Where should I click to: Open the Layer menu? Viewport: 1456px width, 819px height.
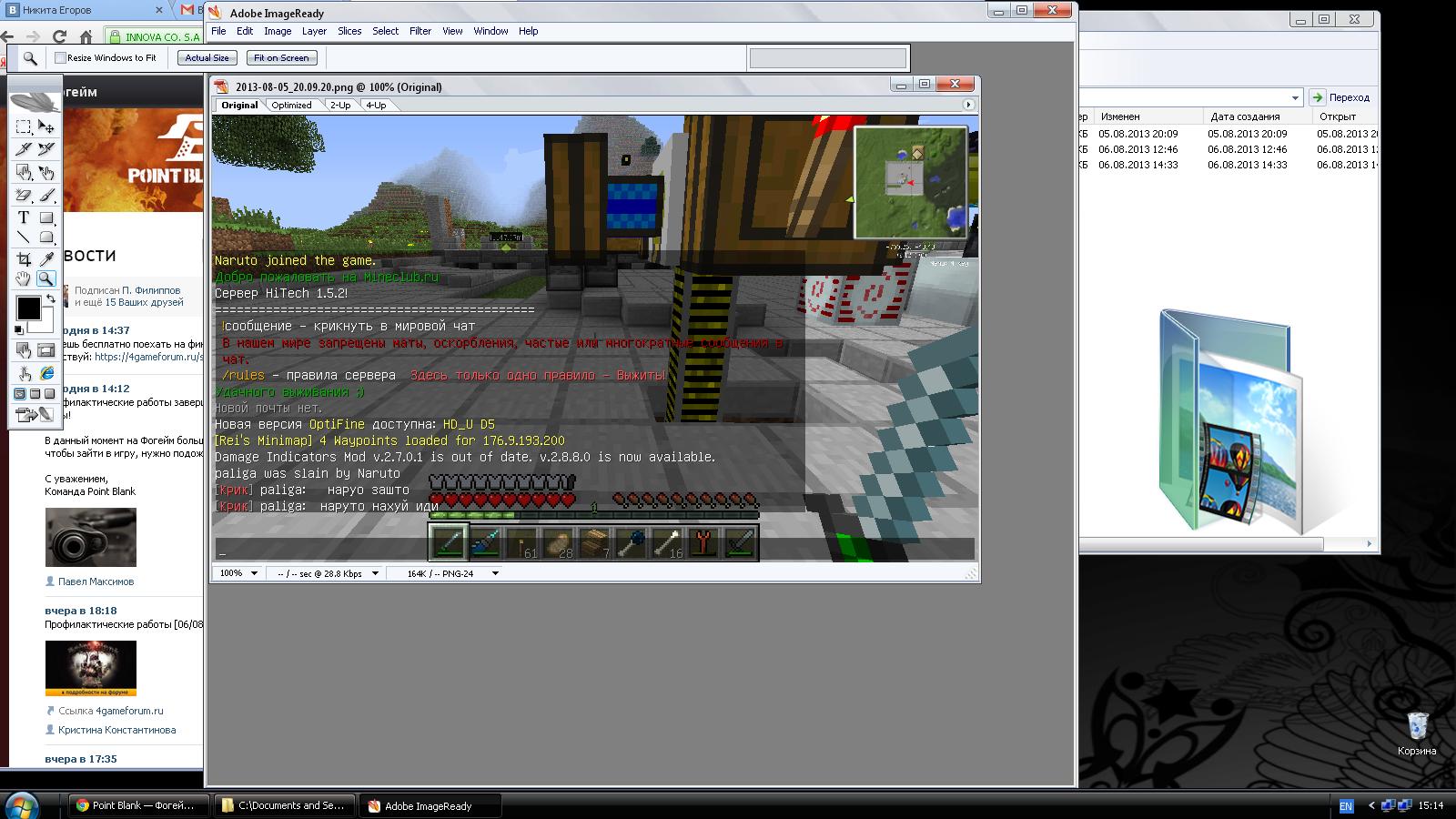(314, 31)
